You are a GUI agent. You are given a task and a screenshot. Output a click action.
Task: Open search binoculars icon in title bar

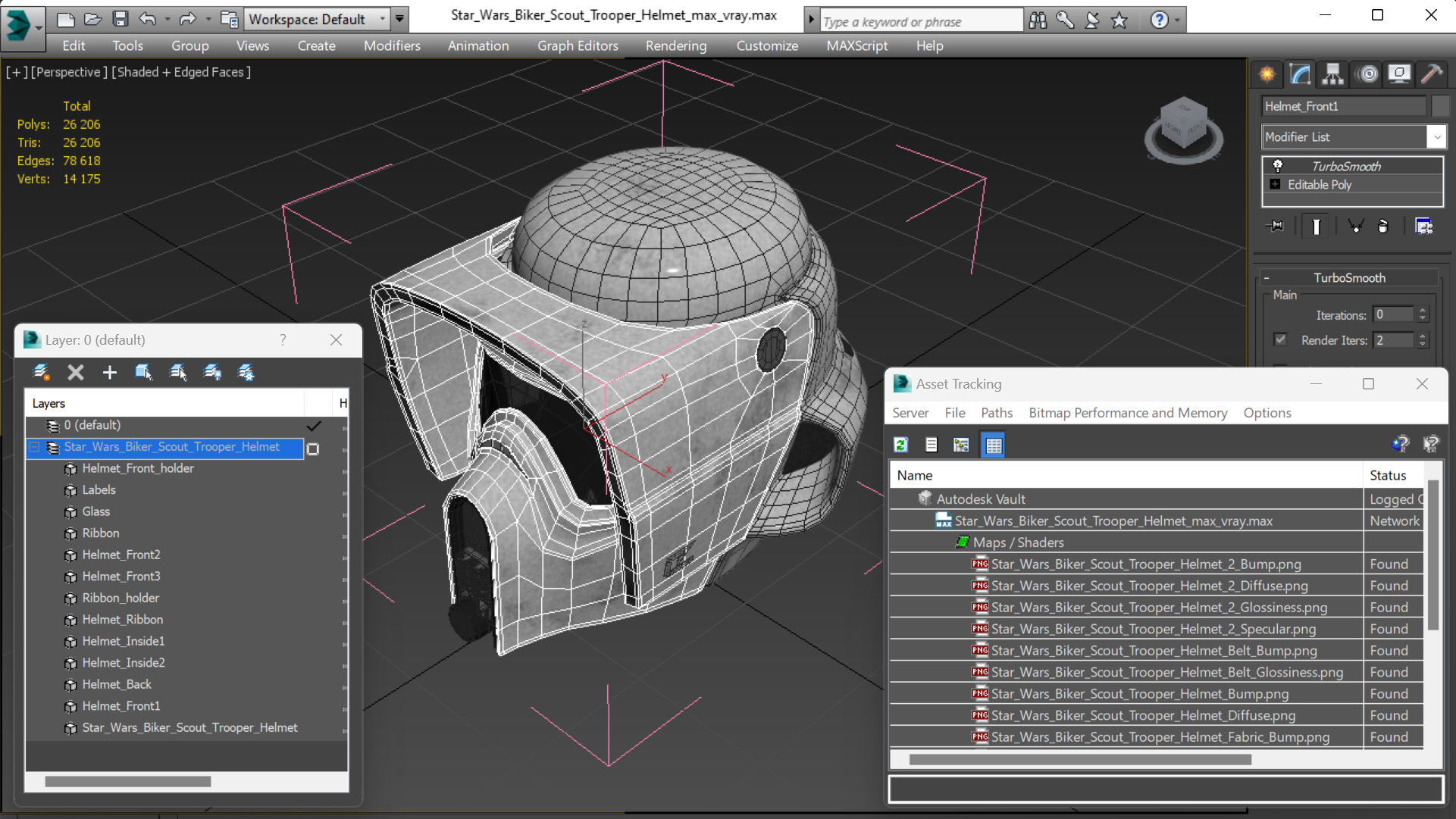[1038, 20]
